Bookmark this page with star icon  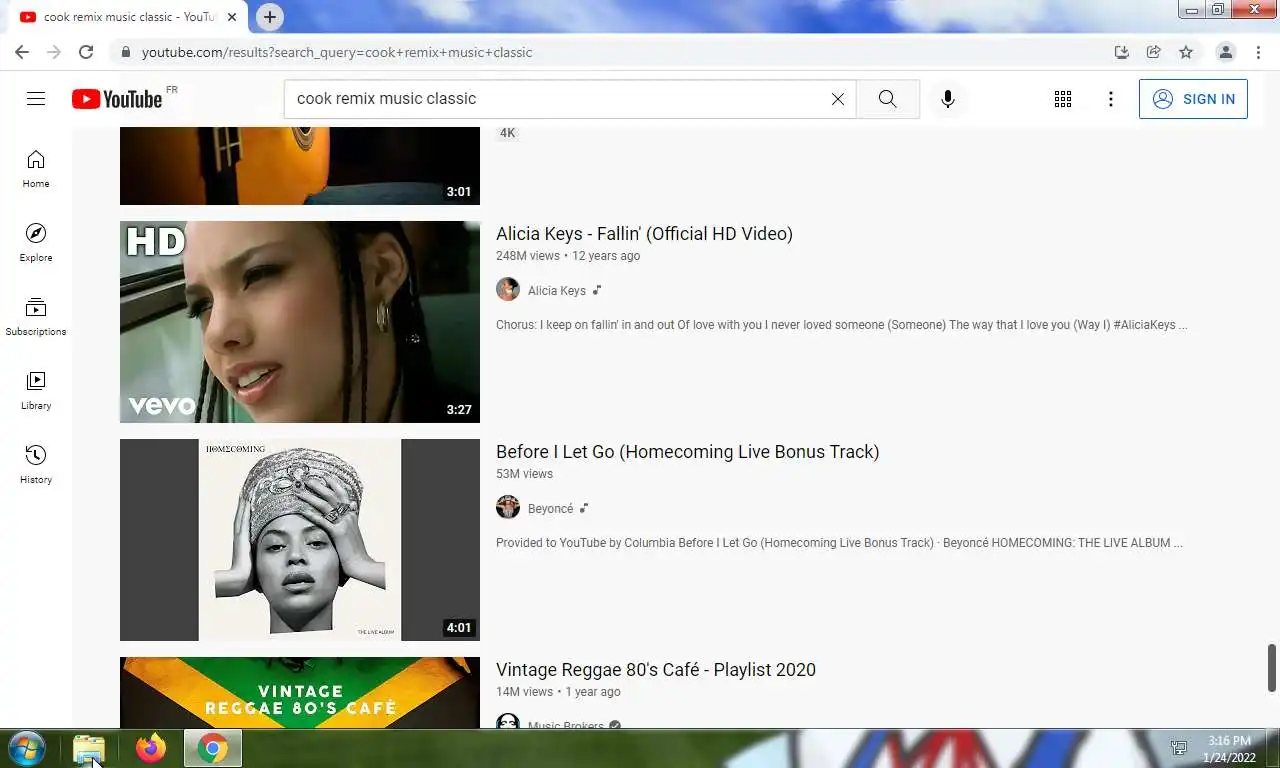tap(1186, 52)
